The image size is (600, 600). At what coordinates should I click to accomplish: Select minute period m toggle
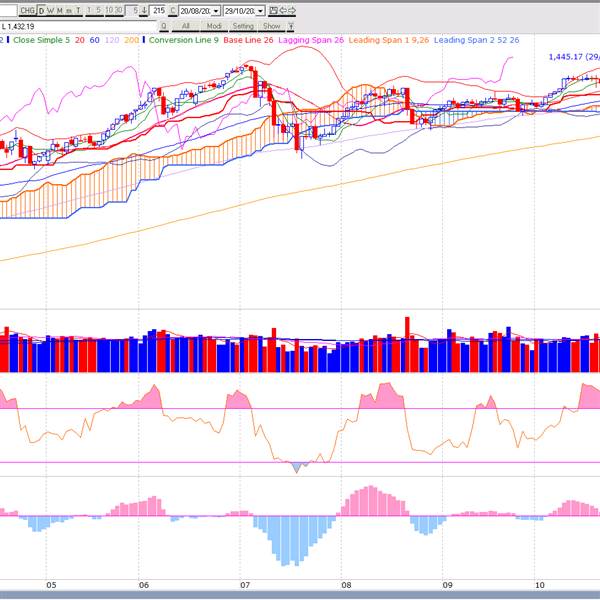(69, 11)
